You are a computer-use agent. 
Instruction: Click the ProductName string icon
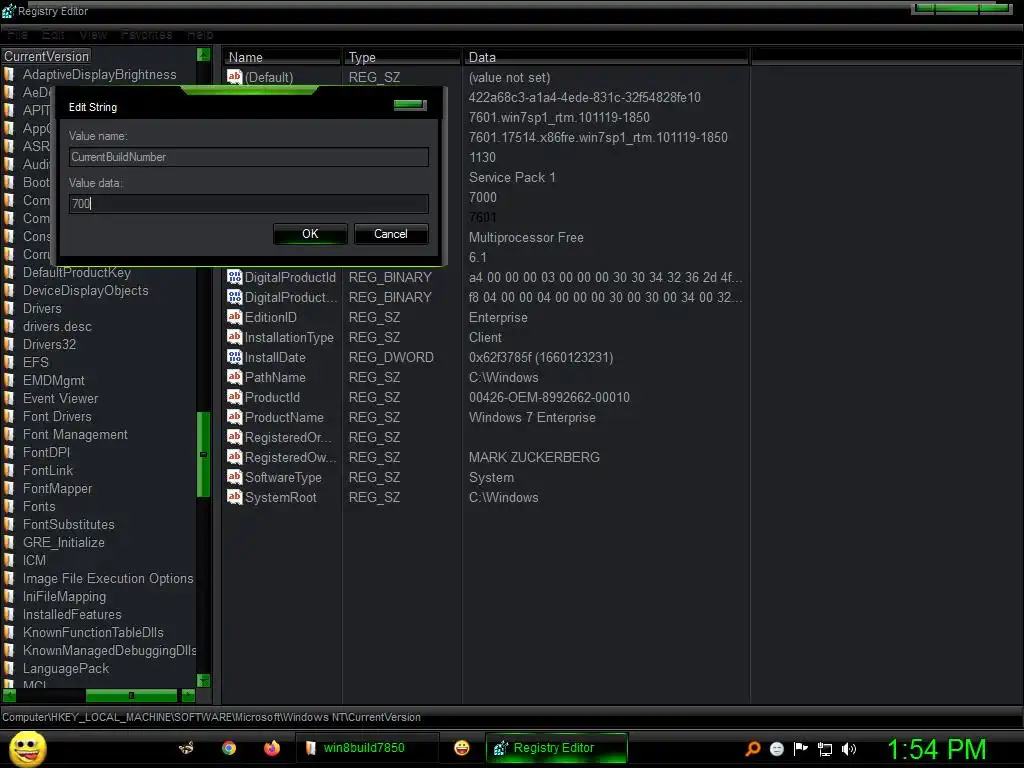pyautogui.click(x=234, y=417)
